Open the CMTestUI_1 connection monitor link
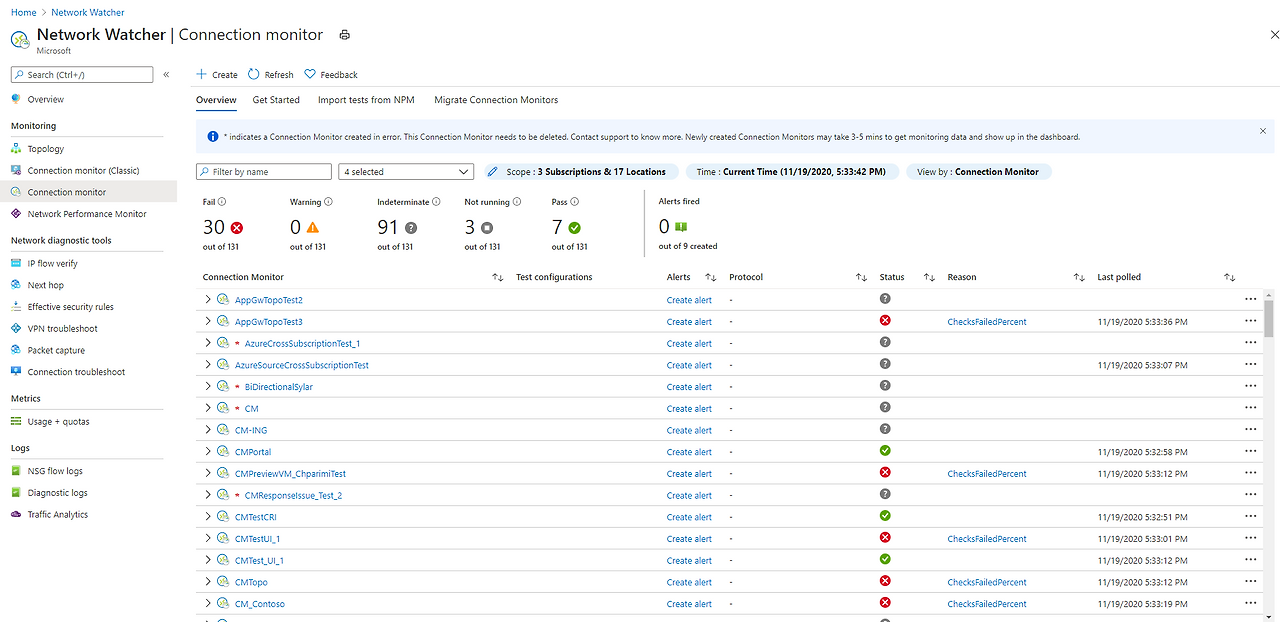Image resolution: width=1280 pixels, height=622 pixels. click(x=257, y=539)
